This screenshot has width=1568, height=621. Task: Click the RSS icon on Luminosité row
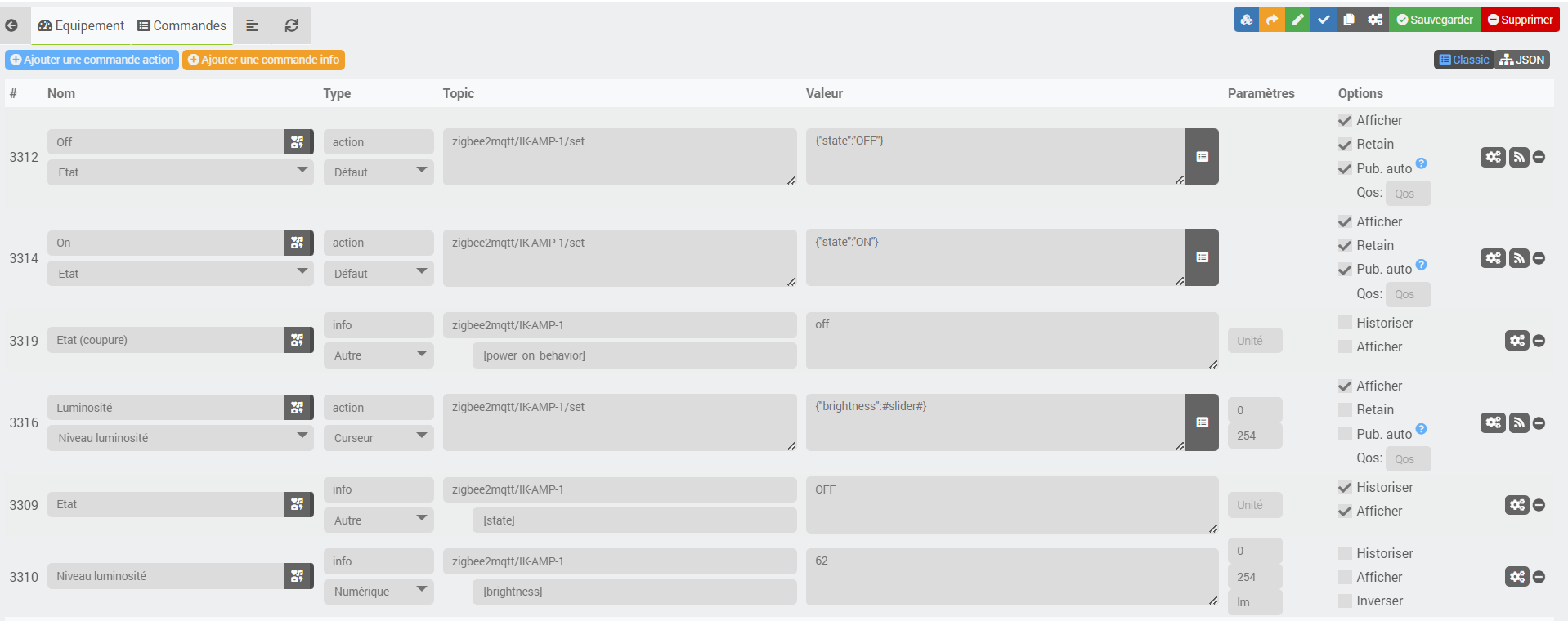[x=1519, y=422]
